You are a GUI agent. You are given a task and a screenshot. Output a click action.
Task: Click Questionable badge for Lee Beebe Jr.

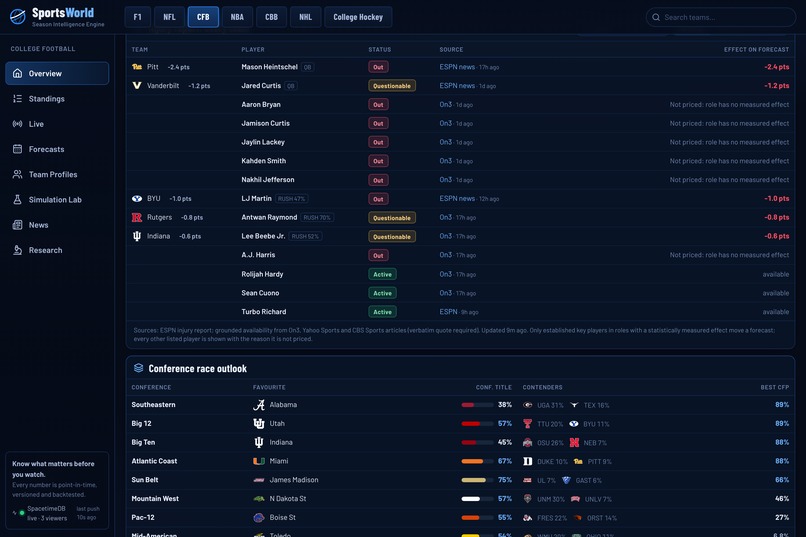[x=392, y=236]
